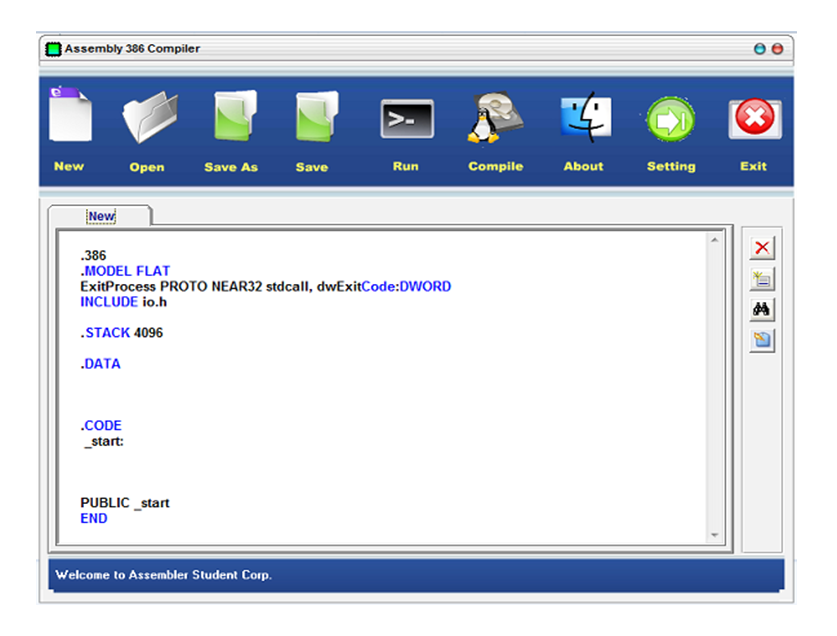Click the .DATA directive
The image size is (837, 636).
tap(100, 364)
